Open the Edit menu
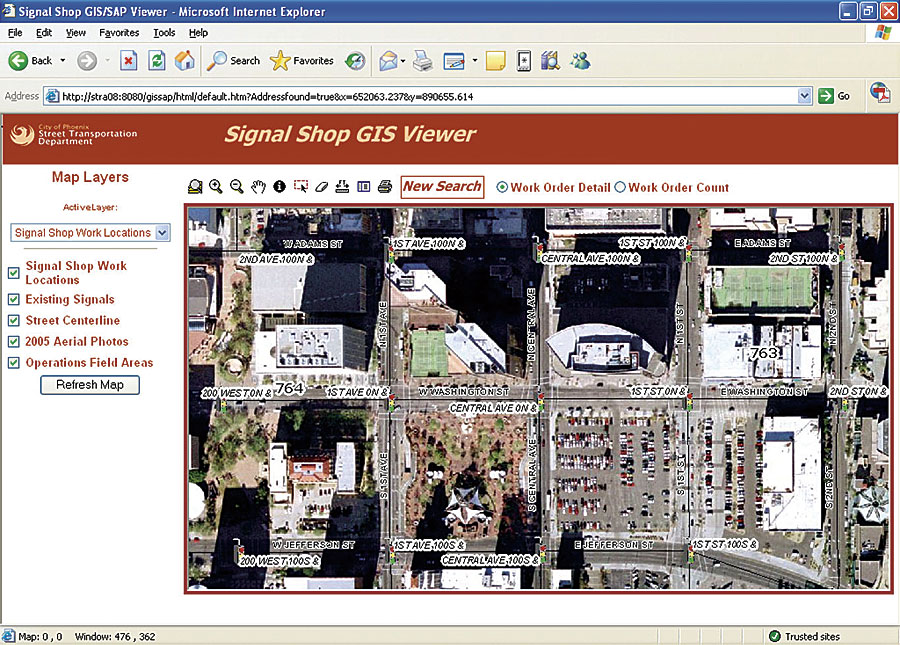Screen dimensions: 900x645 point(44,33)
